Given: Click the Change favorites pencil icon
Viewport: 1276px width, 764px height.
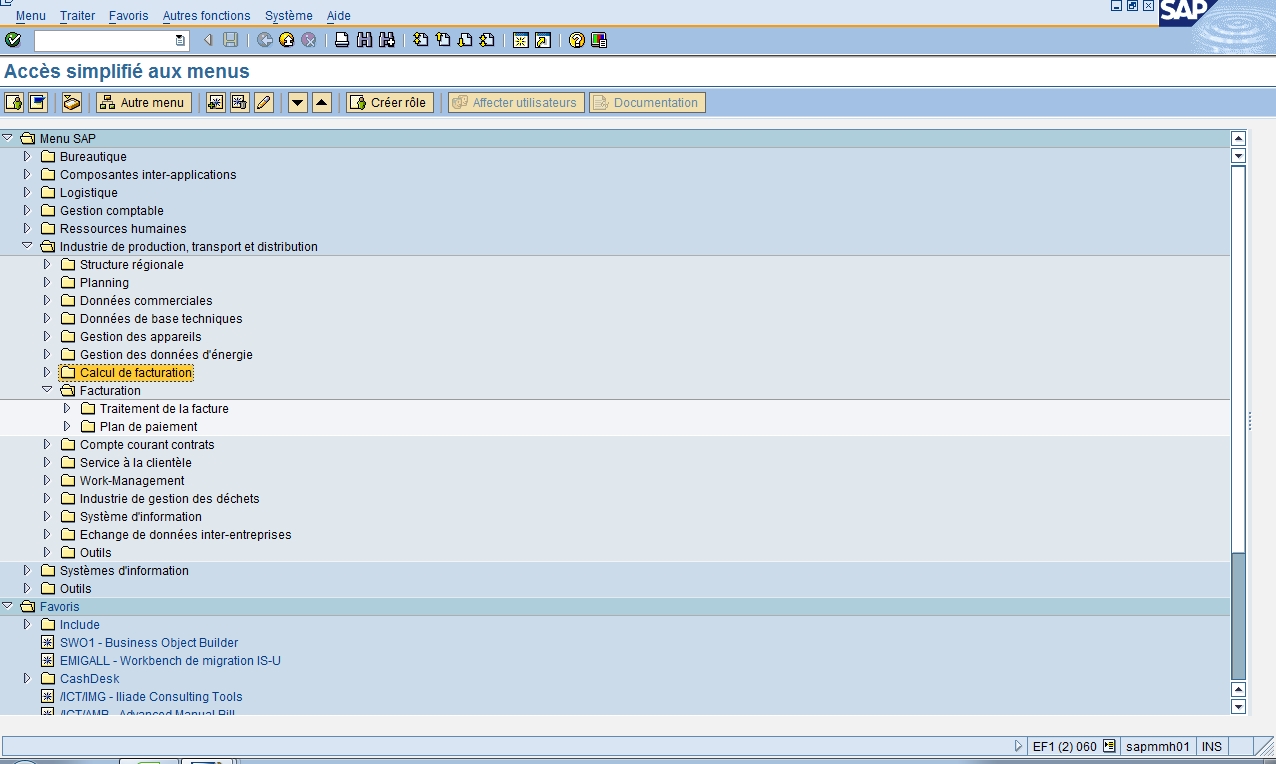Looking at the screenshot, I should tap(263, 102).
